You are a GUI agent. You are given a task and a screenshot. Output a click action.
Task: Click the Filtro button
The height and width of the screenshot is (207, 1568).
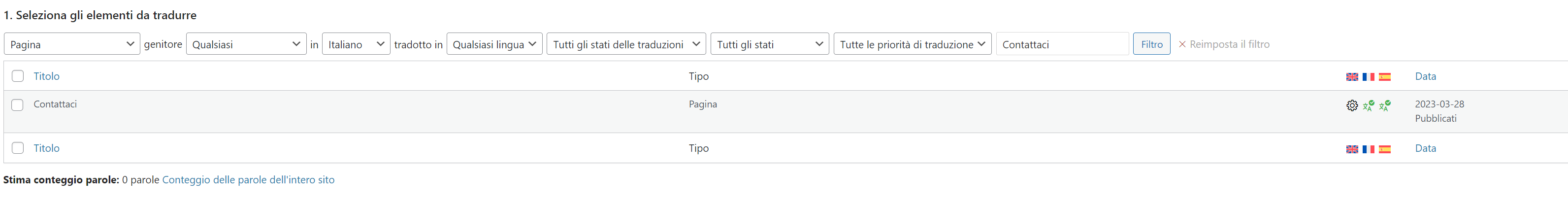point(1152,44)
